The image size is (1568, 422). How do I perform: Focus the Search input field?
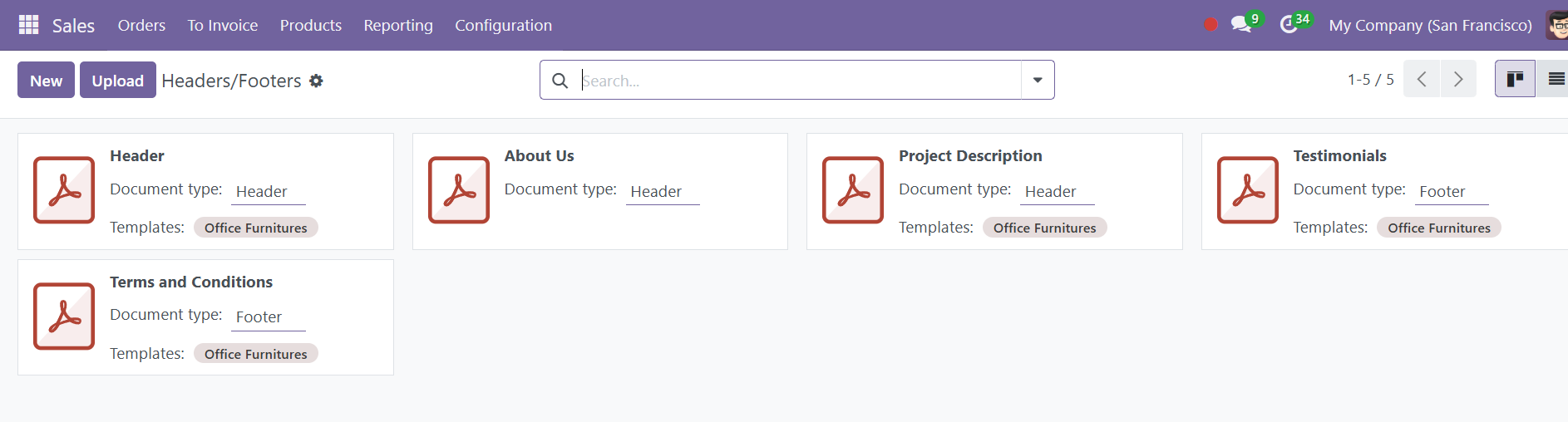click(x=798, y=81)
